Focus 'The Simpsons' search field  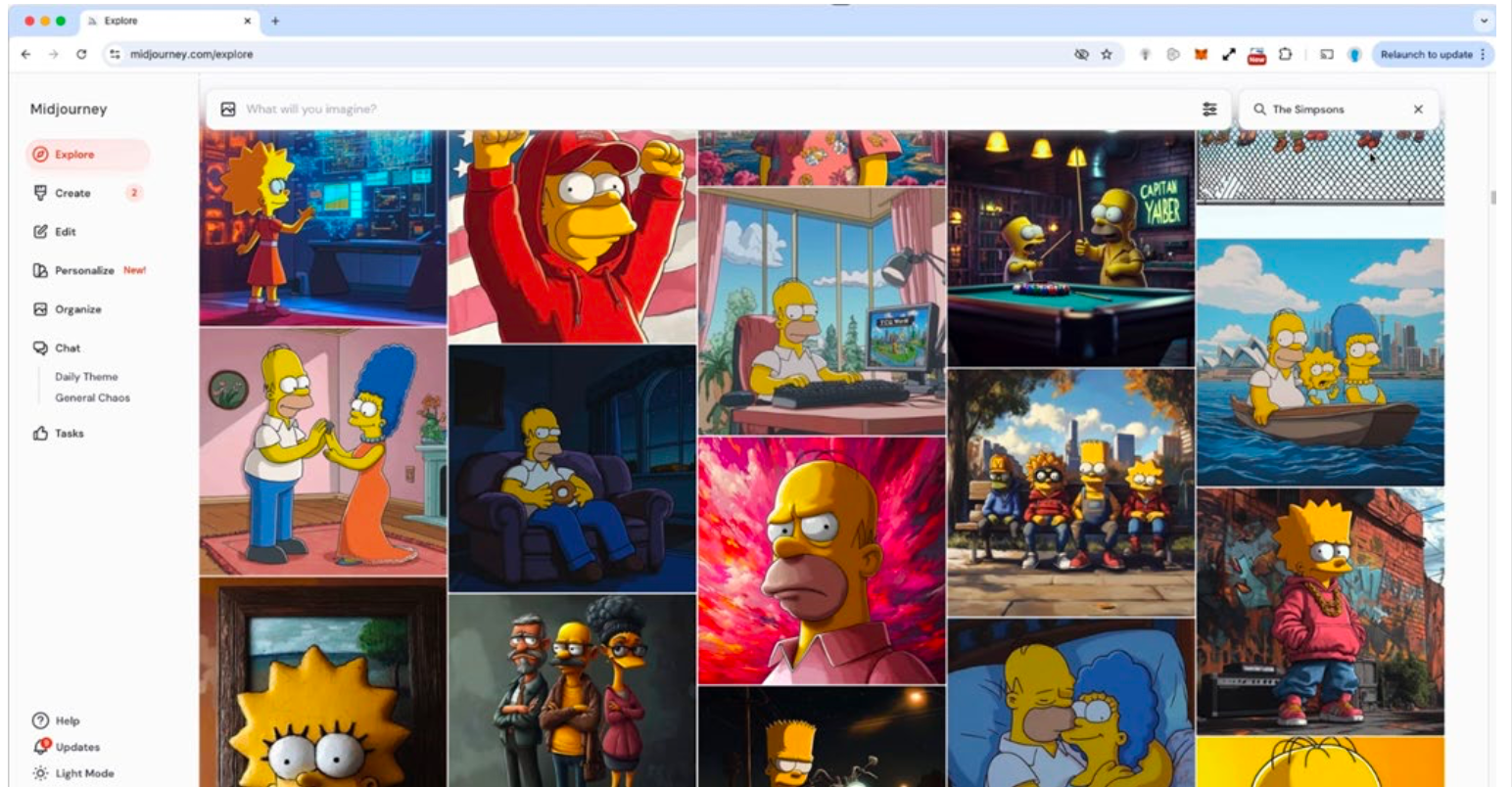point(1337,110)
